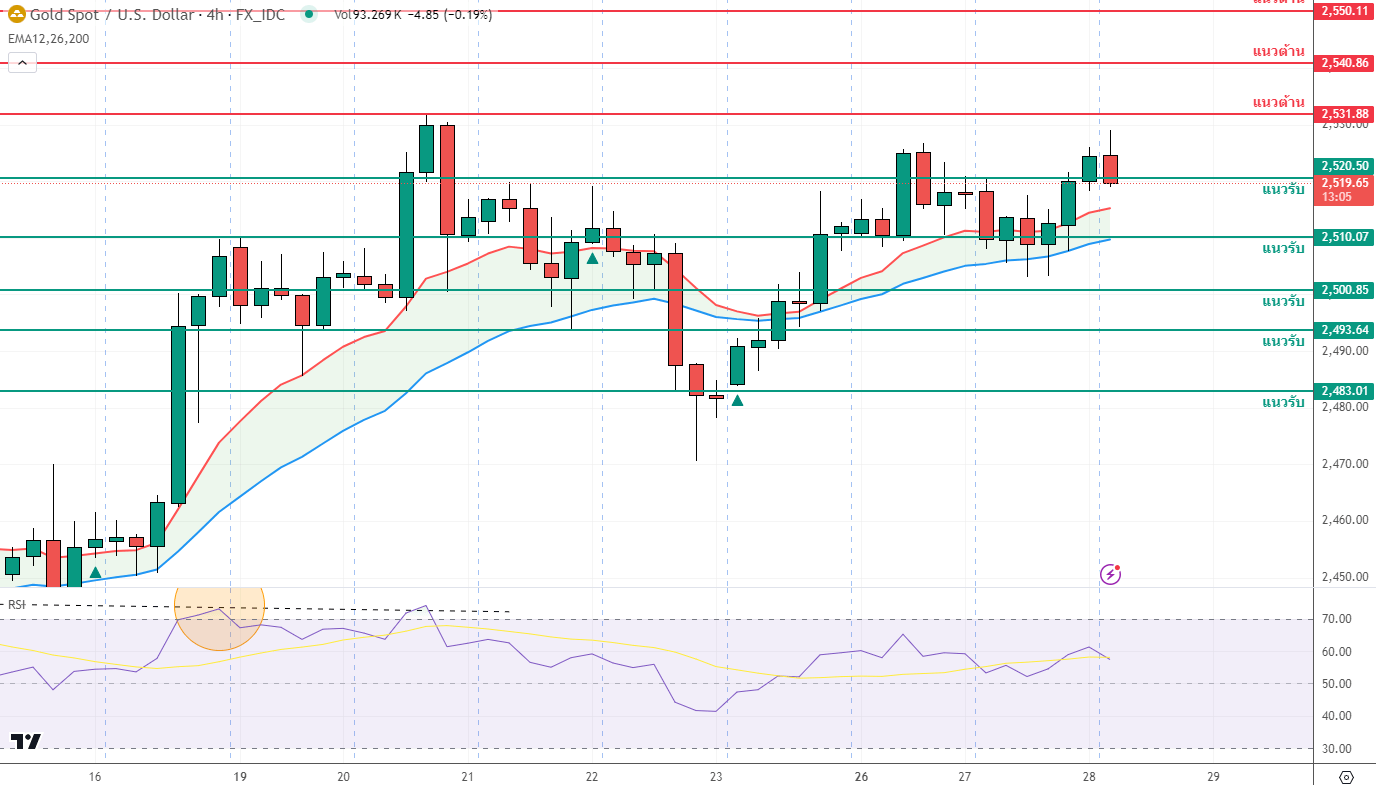Click date 23 on the time axis
The image size is (1376, 785).
click(x=716, y=777)
